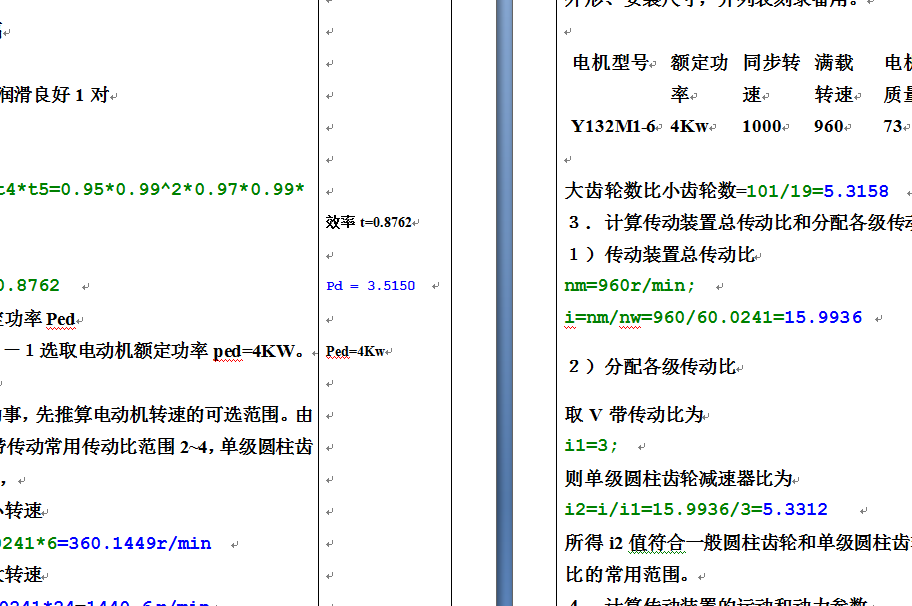Viewport: 912px width, 606px height.
Task: Click the heading 2）分配各级传动比
Action: point(652,366)
